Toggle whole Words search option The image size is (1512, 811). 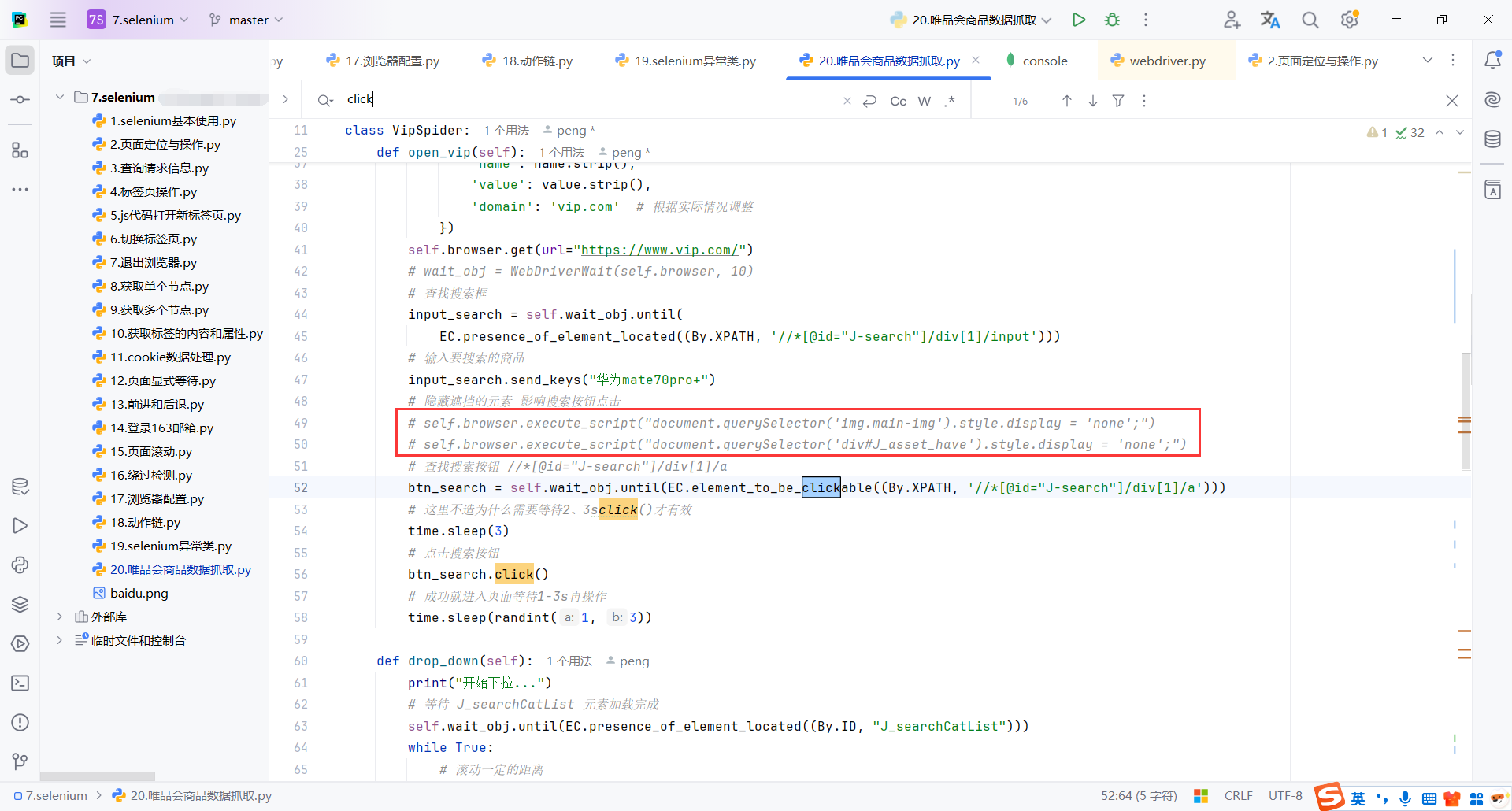tap(925, 101)
